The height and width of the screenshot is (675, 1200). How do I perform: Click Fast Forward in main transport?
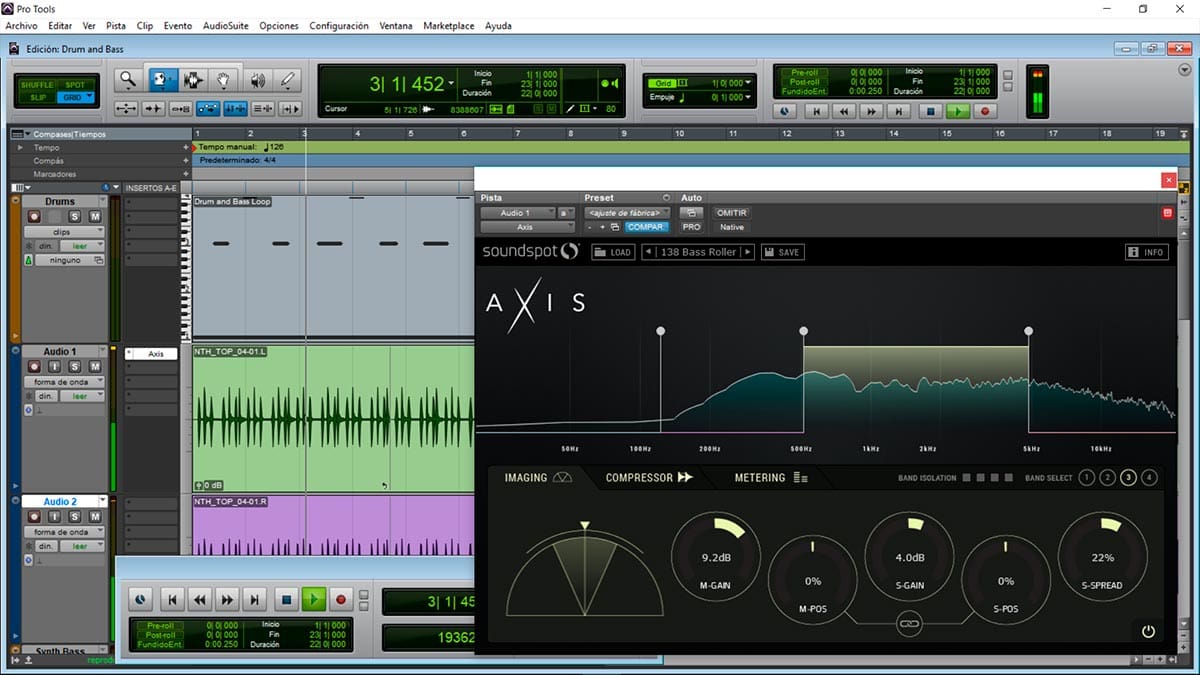coord(873,112)
